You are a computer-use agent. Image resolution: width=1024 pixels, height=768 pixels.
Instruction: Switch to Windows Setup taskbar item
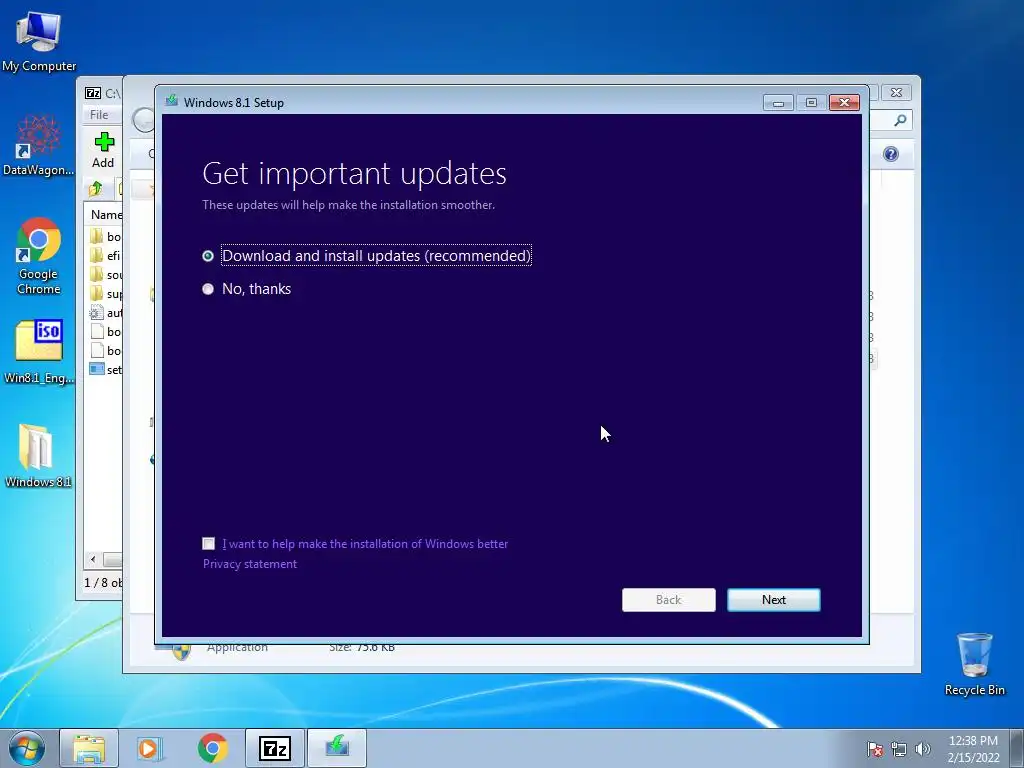(337, 748)
